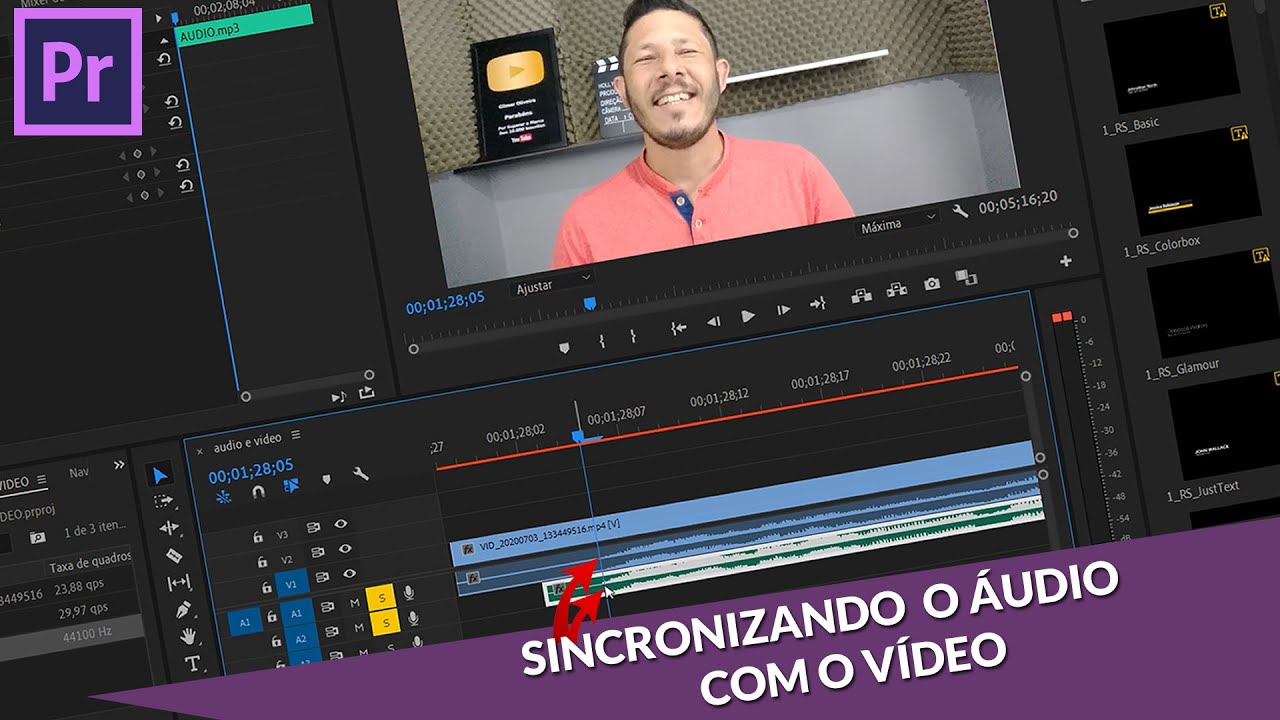Step back one frame
1280x720 pixels.
point(713,321)
